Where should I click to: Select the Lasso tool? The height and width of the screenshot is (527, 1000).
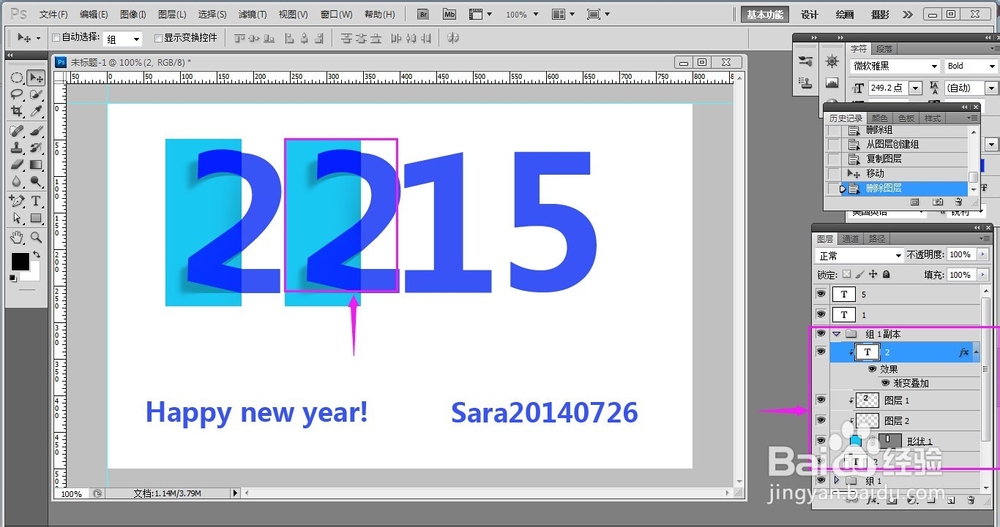click(x=17, y=94)
